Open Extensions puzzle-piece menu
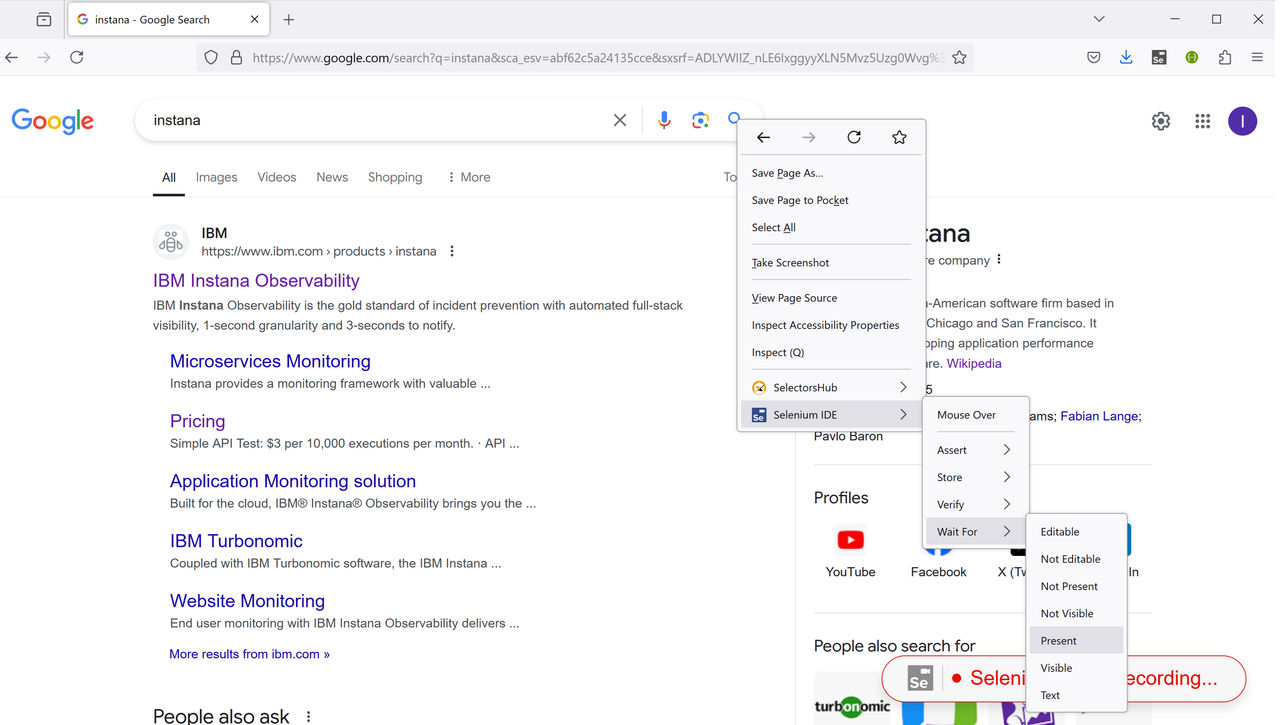1280x725 pixels. 1225,58
